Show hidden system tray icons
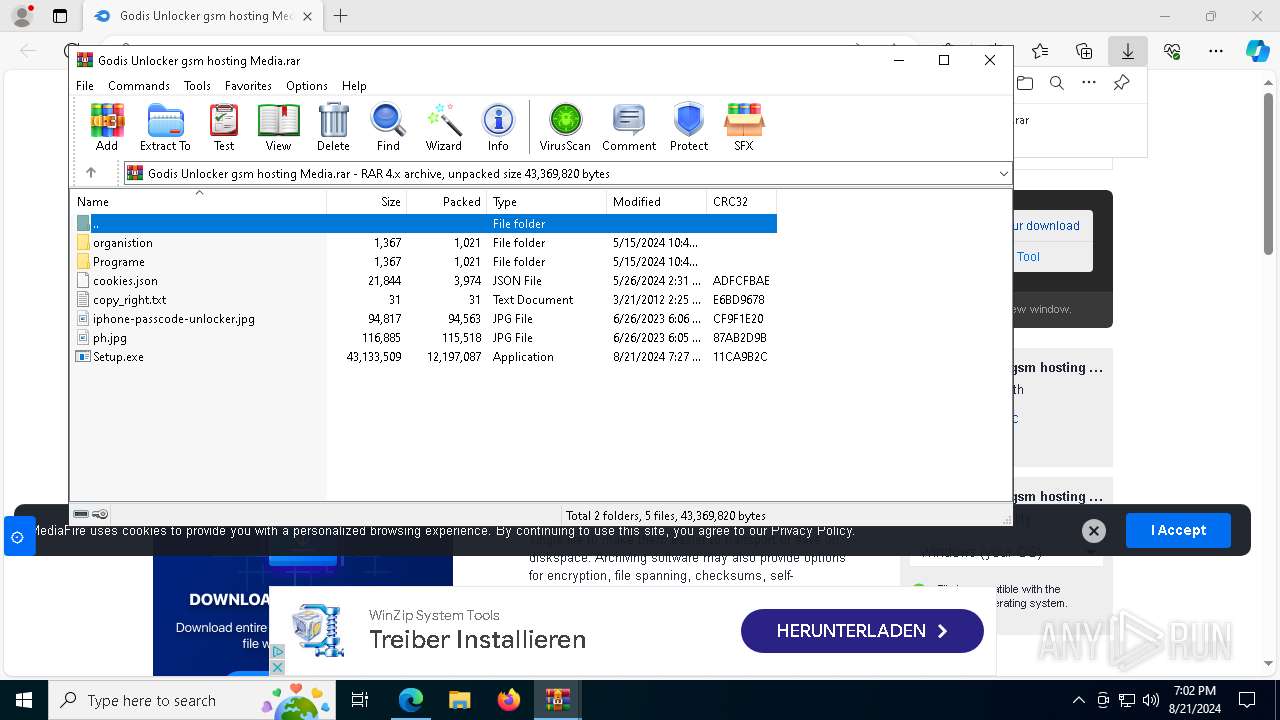The height and width of the screenshot is (720, 1280). pyautogui.click(x=1078, y=700)
